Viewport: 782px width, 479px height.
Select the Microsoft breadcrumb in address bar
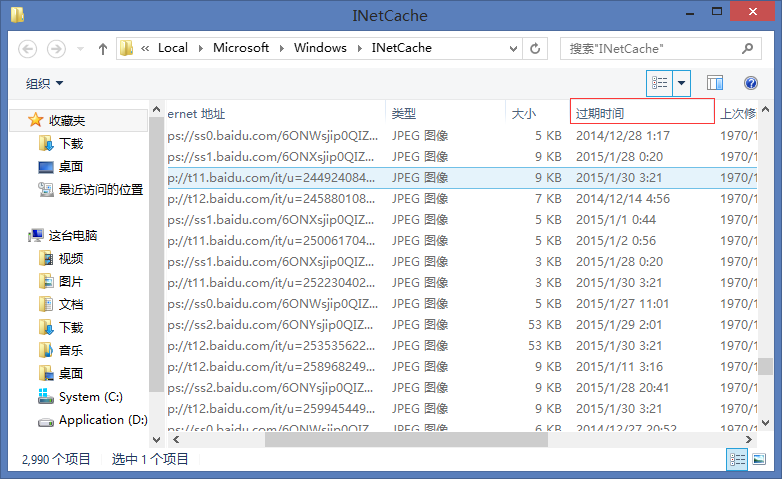[x=240, y=48]
